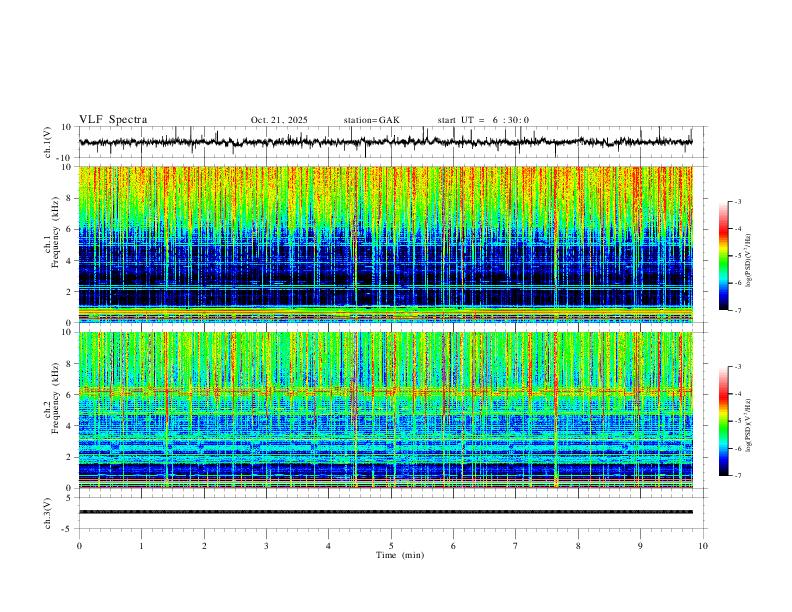Click the ch.2 color bar log(PSD) label
The height and width of the screenshot is (612, 792).
tap(748, 425)
